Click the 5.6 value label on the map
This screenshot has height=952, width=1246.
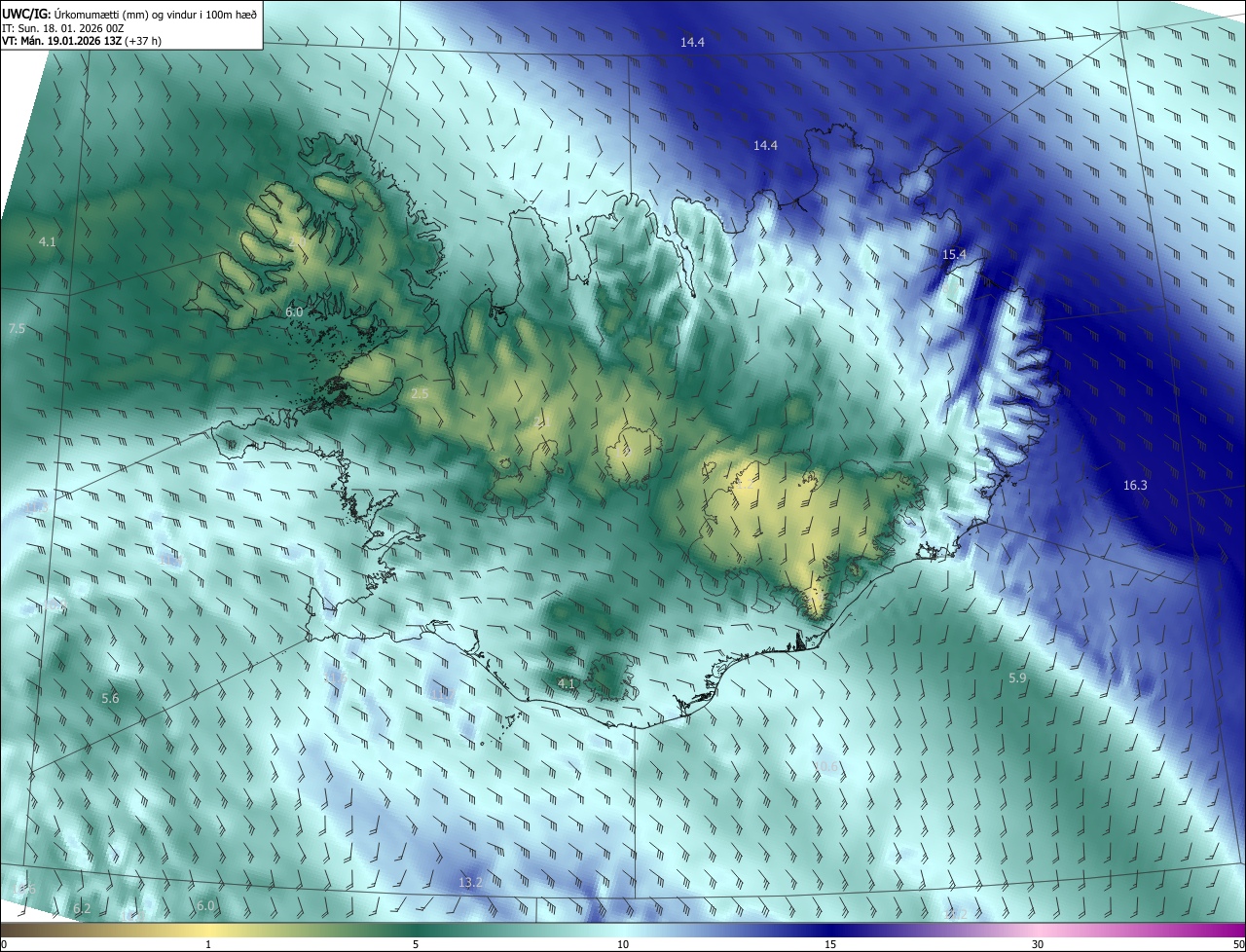[x=110, y=698]
